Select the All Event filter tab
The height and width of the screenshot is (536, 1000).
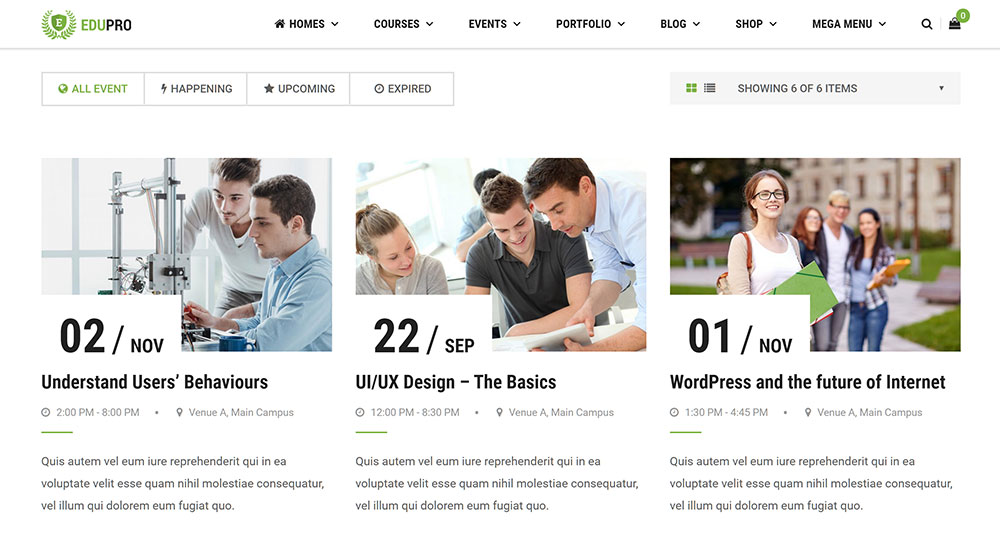point(93,89)
